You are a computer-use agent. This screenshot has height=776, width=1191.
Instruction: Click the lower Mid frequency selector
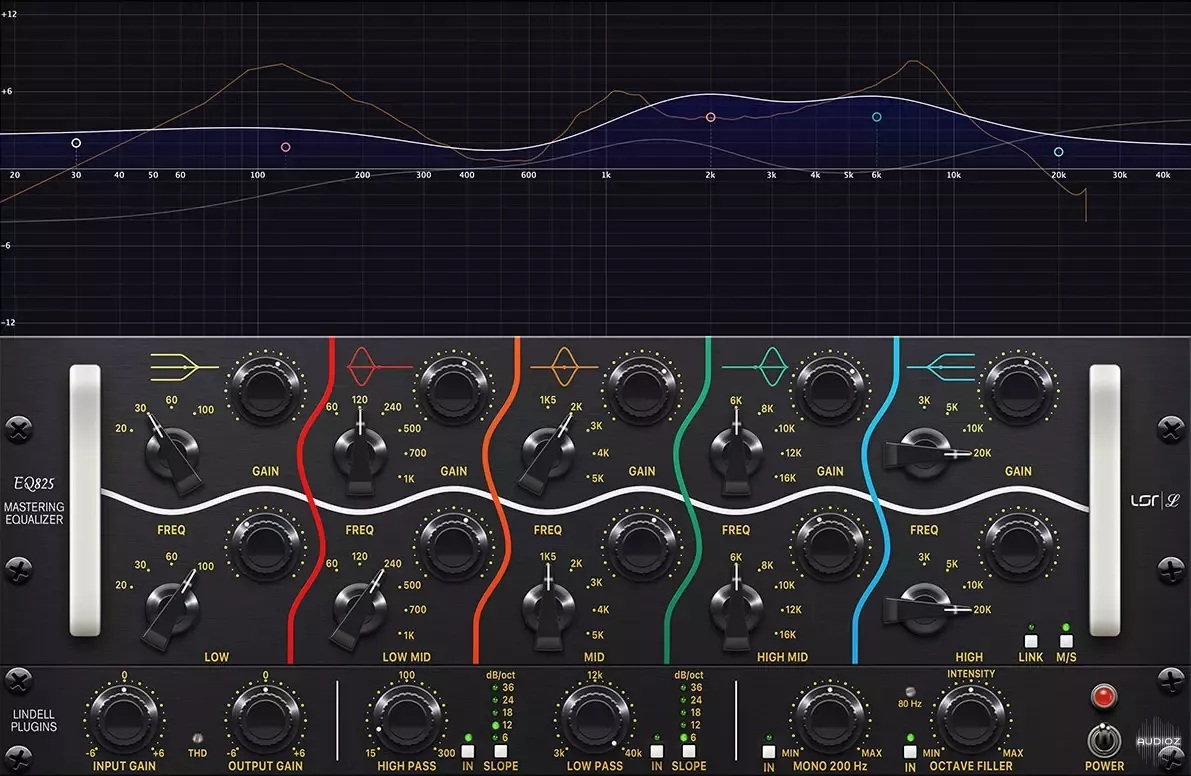(548, 609)
